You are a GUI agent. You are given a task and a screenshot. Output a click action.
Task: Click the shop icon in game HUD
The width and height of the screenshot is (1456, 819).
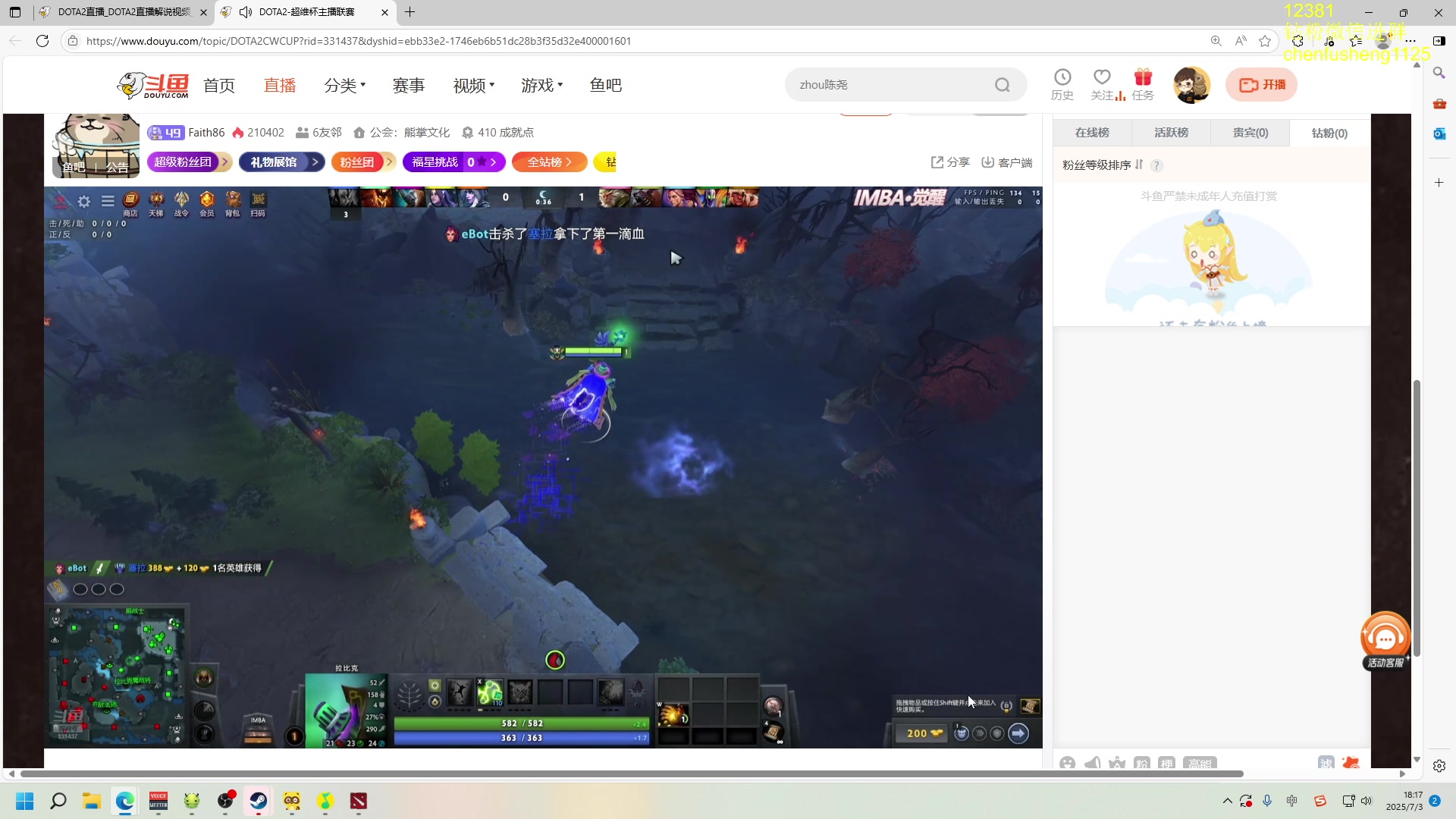(x=130, y=203)
